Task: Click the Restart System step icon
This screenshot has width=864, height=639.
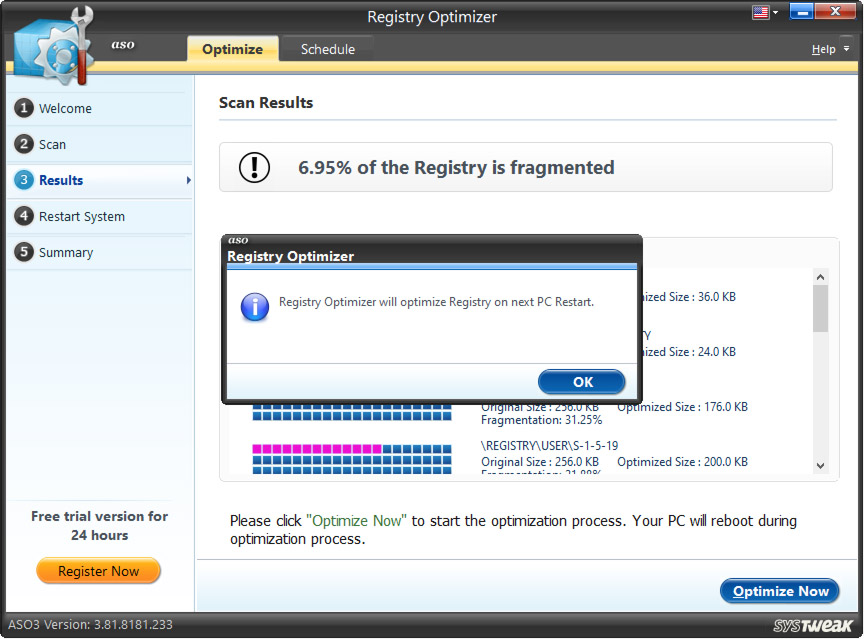Action: tap(23, 216)
